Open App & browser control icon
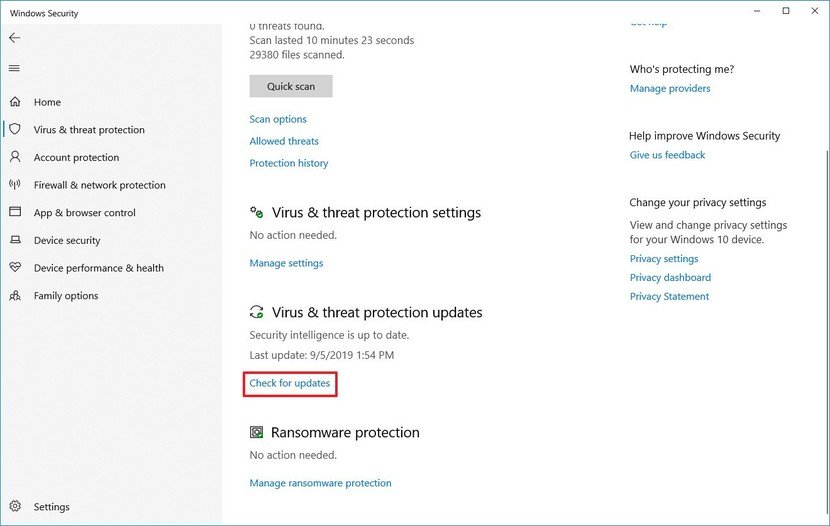This screenshot has height=526, width=830. coord(15,213)
